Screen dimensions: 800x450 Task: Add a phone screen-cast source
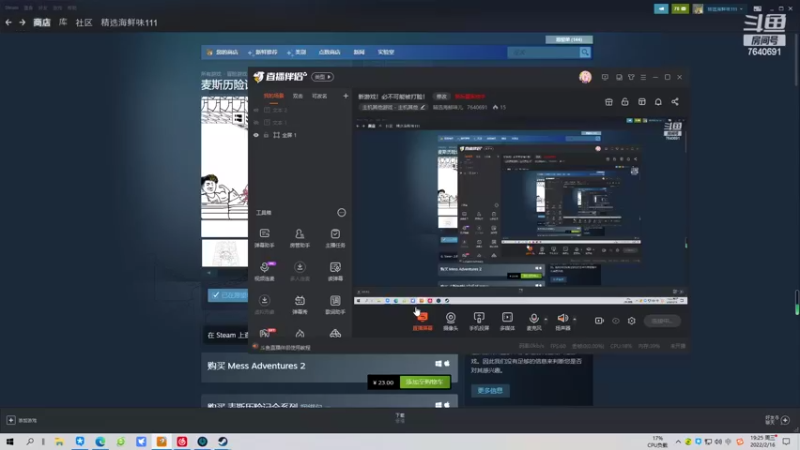coord(479,321)
